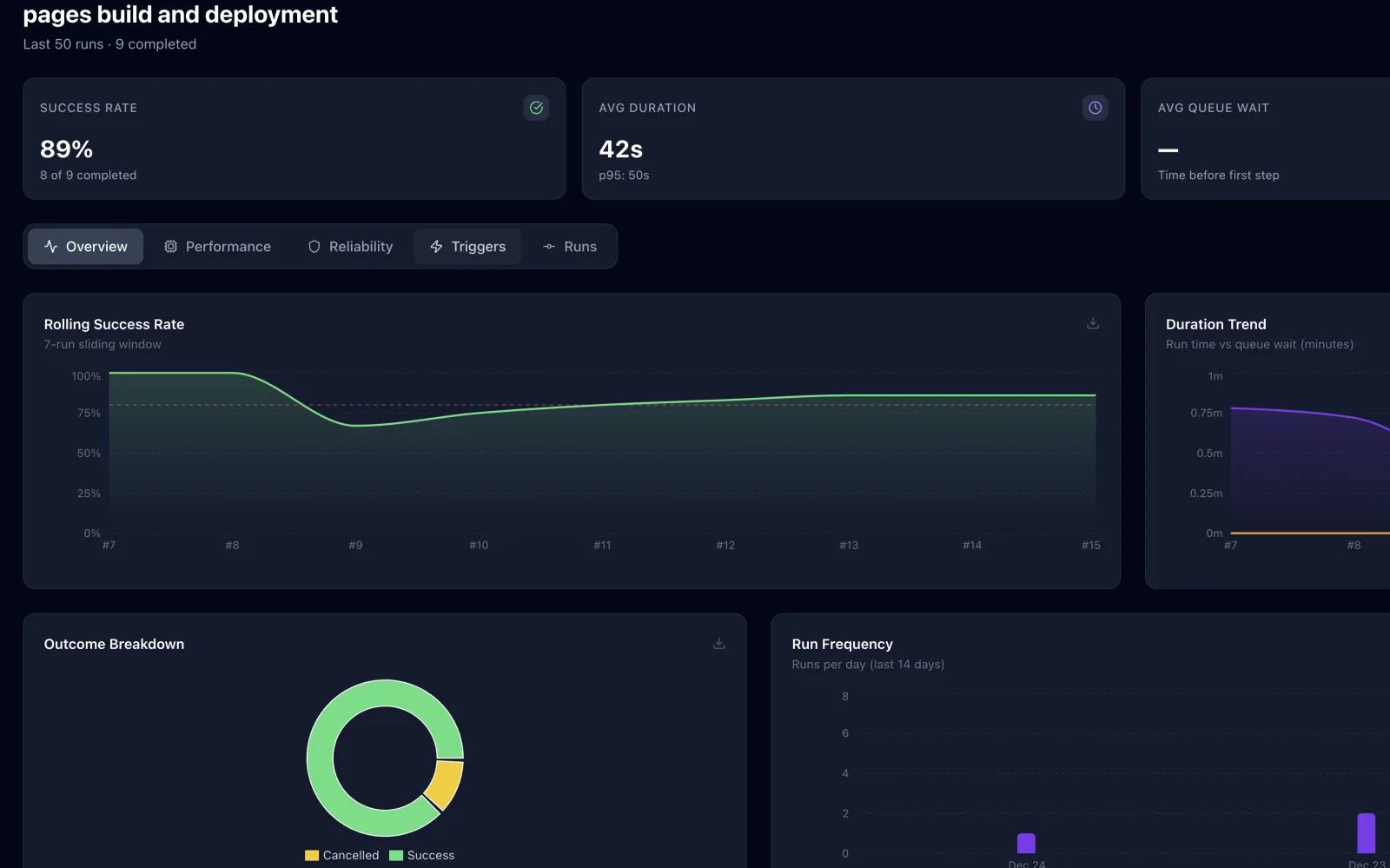Click the 'Last 50 runs · 9 completed' subtitle
Image resolution: width=1390 pixels, height=868 pixels.
coord(109,44)
